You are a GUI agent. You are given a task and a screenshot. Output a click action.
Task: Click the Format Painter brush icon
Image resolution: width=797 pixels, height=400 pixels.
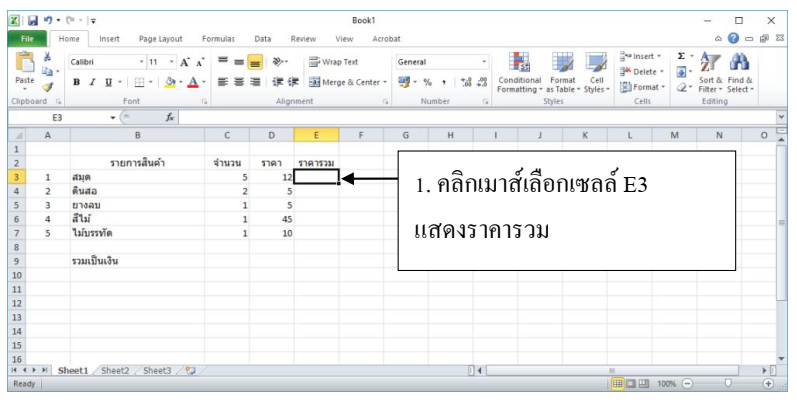pos(50,88)
